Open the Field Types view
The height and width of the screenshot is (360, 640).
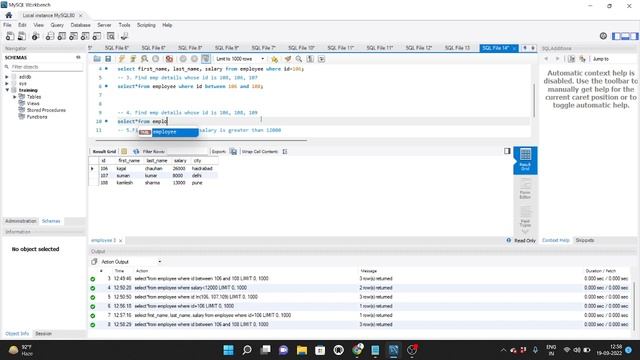tap(525, 218)
